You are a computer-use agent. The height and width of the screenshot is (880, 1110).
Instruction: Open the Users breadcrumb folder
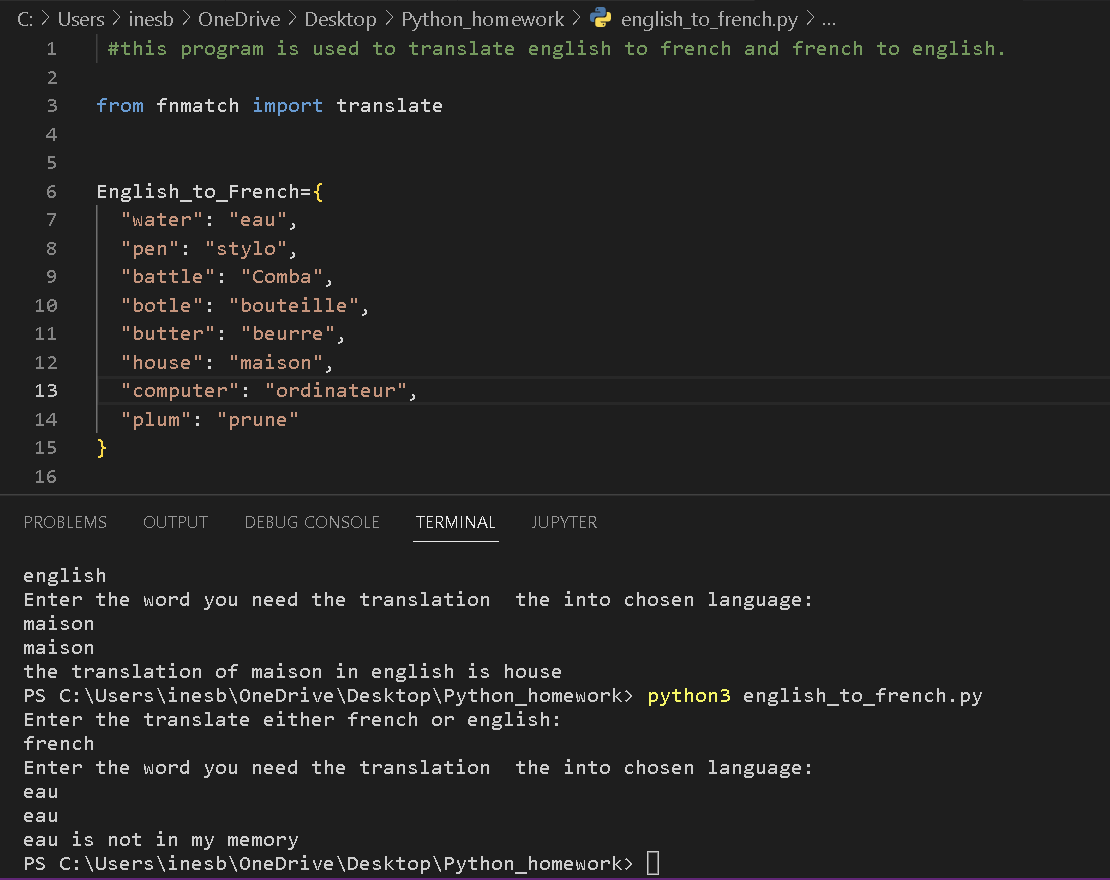[x=81, y=19]
